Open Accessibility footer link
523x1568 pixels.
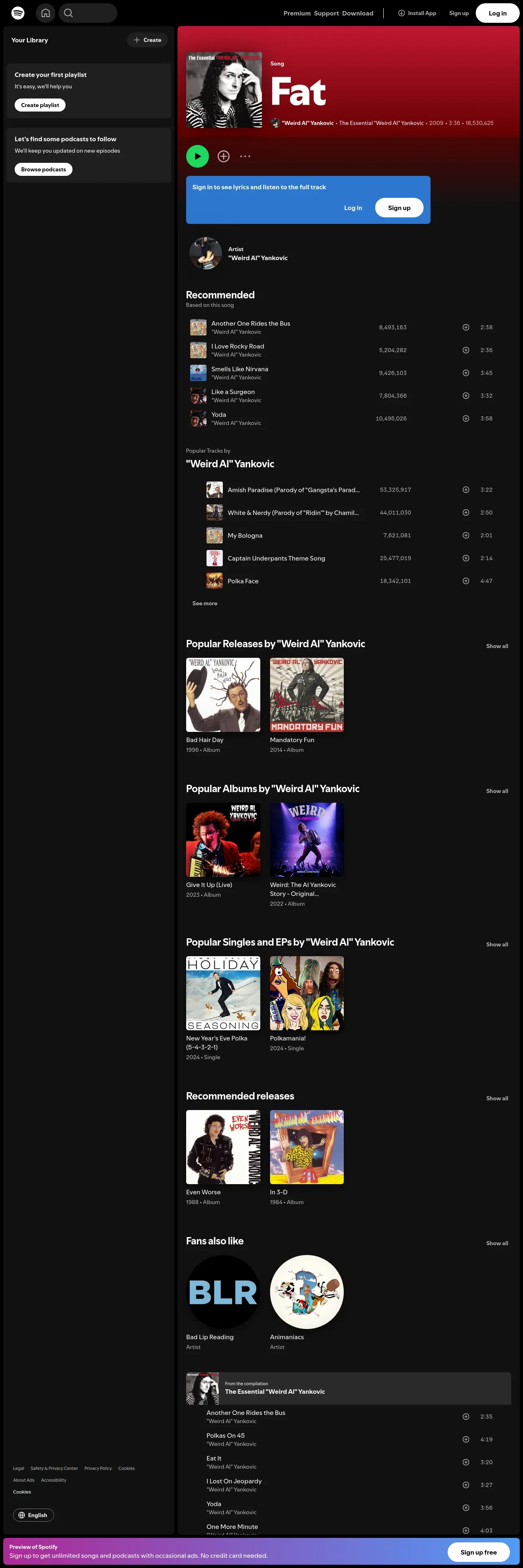[x=54, y=1480]
